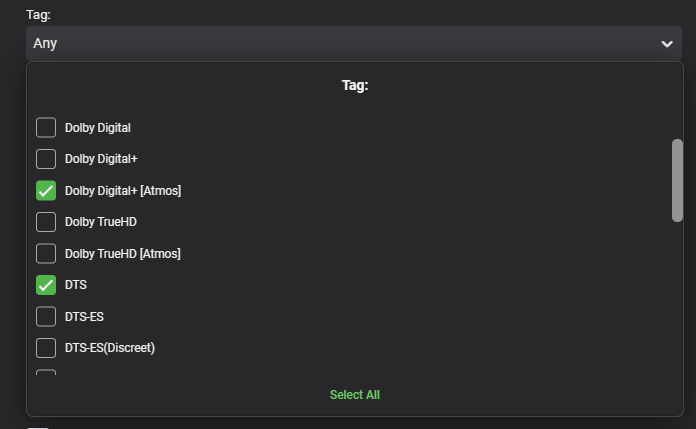Click the DTS-ES(Discreet) option label text
696x429 pixels.
coord(110,348)
